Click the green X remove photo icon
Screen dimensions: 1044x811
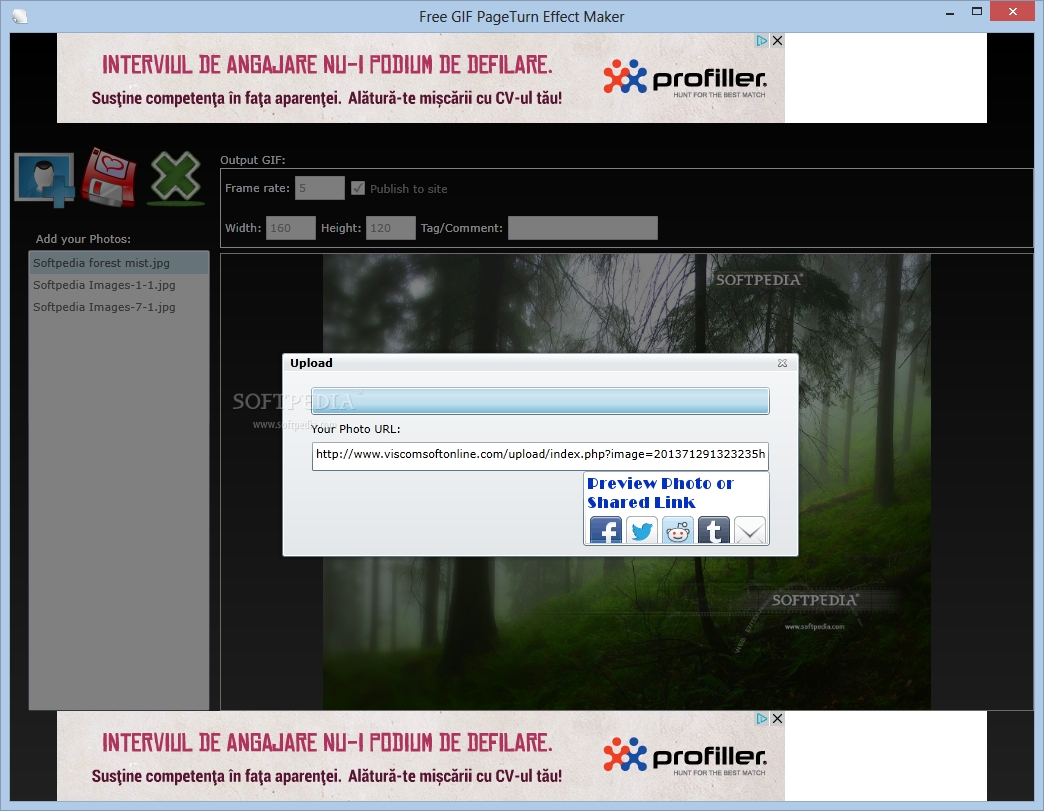(175, 178)
